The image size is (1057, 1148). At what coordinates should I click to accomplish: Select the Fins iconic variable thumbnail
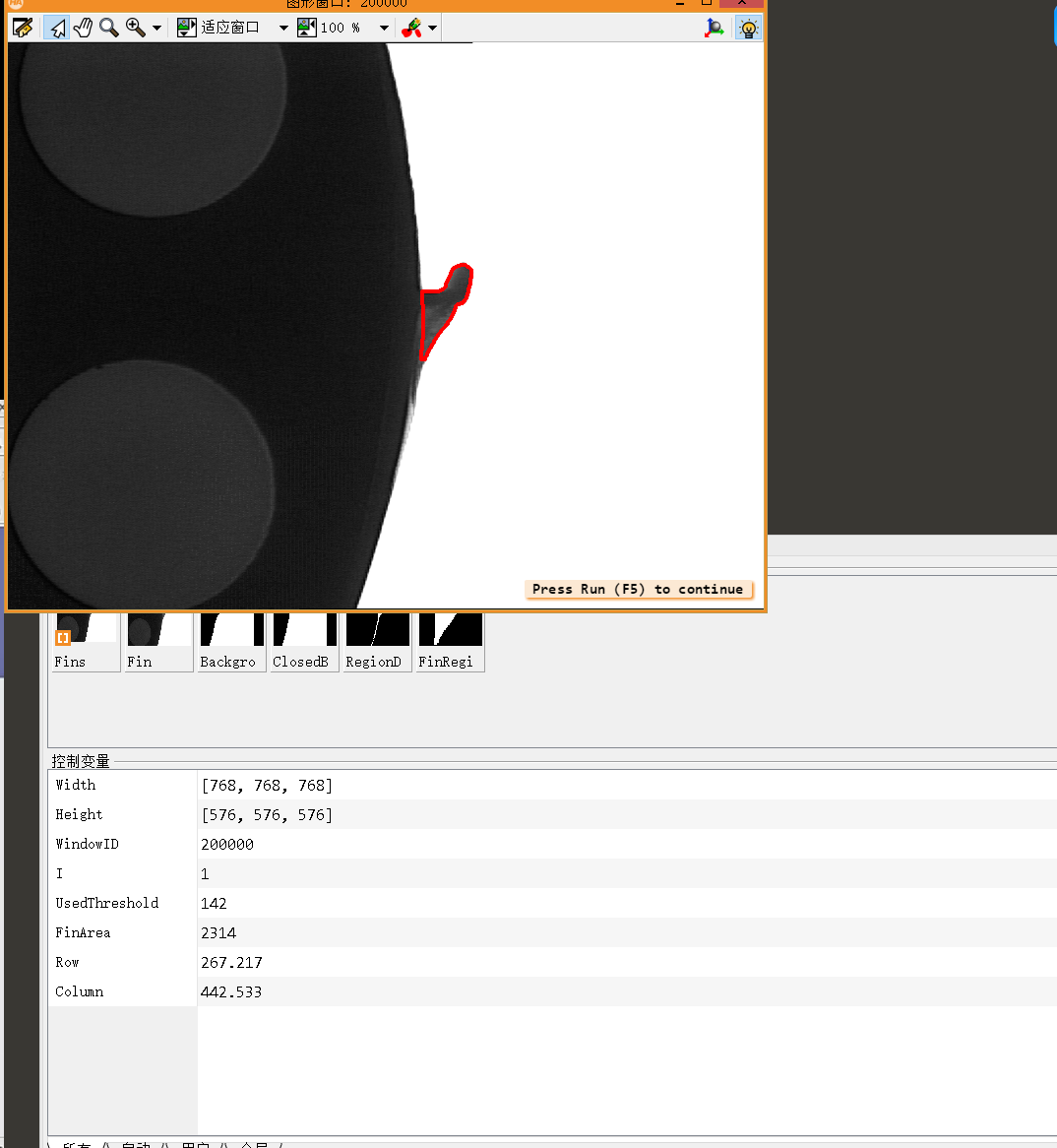pos(86,642)
